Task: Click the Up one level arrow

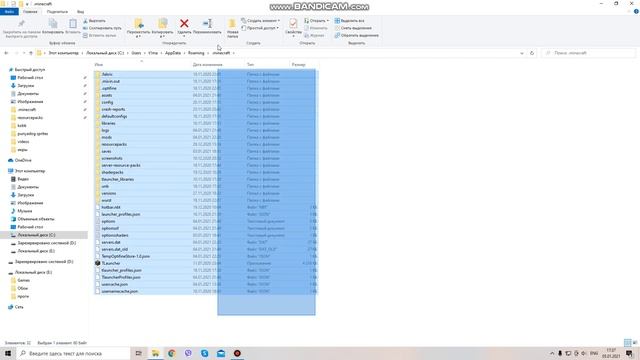Action: click(31, 53)
